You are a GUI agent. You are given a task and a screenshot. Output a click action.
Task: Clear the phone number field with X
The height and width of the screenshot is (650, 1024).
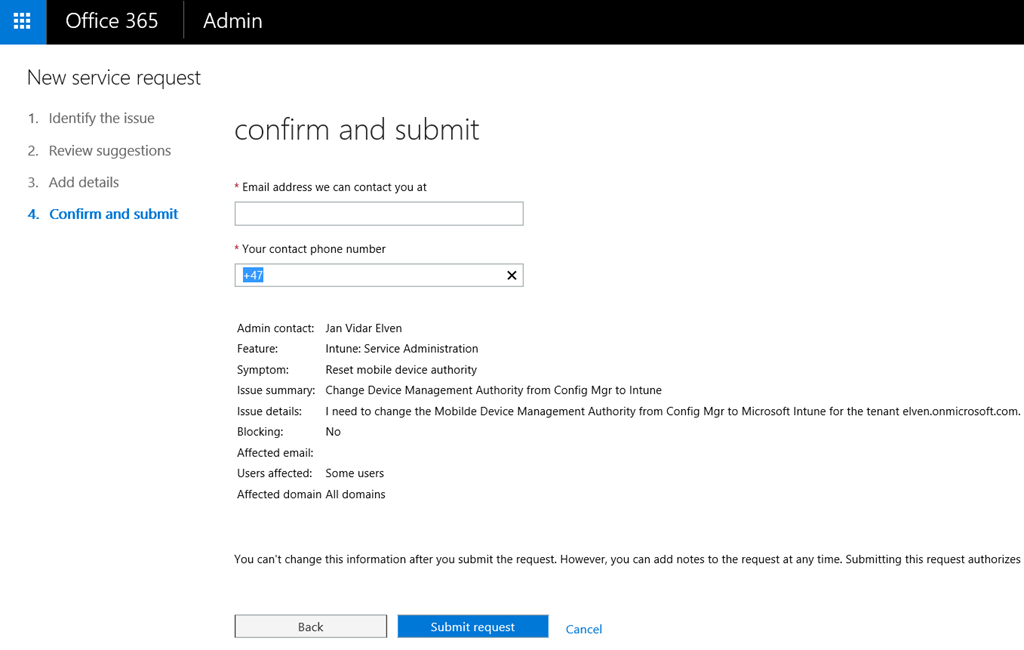point(512,276)
